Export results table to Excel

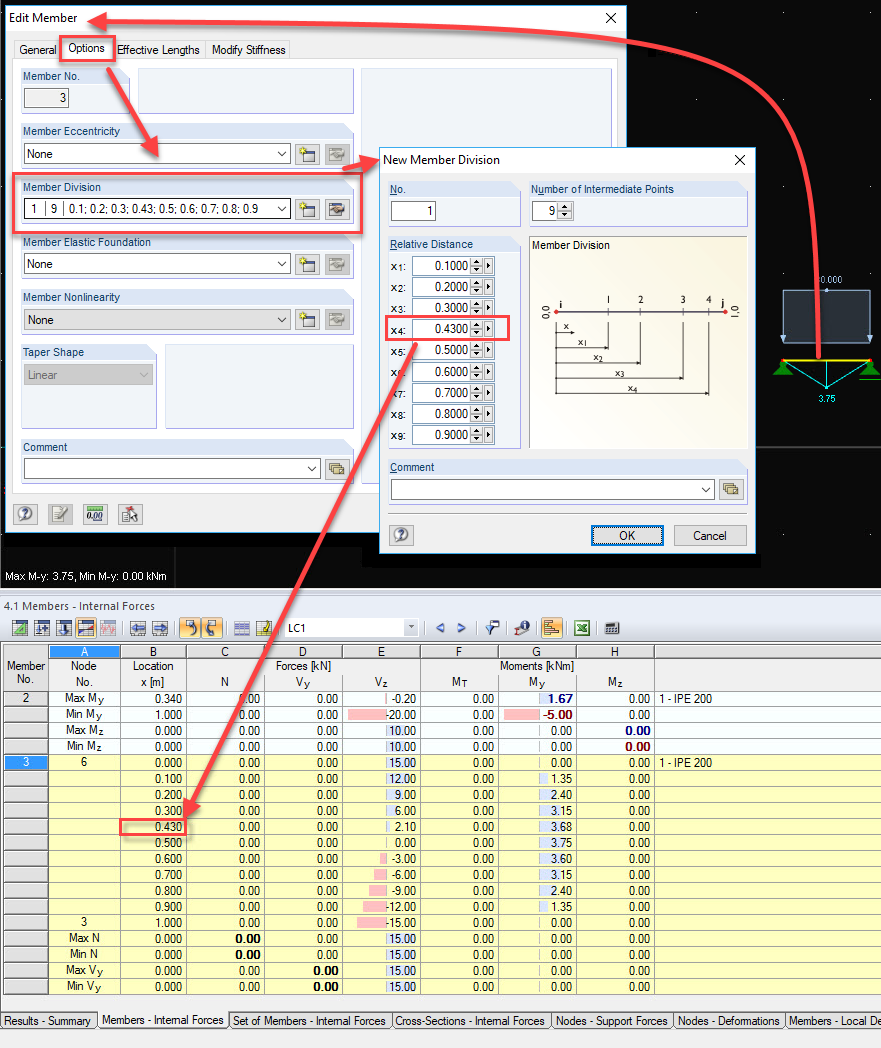point(582,628)
